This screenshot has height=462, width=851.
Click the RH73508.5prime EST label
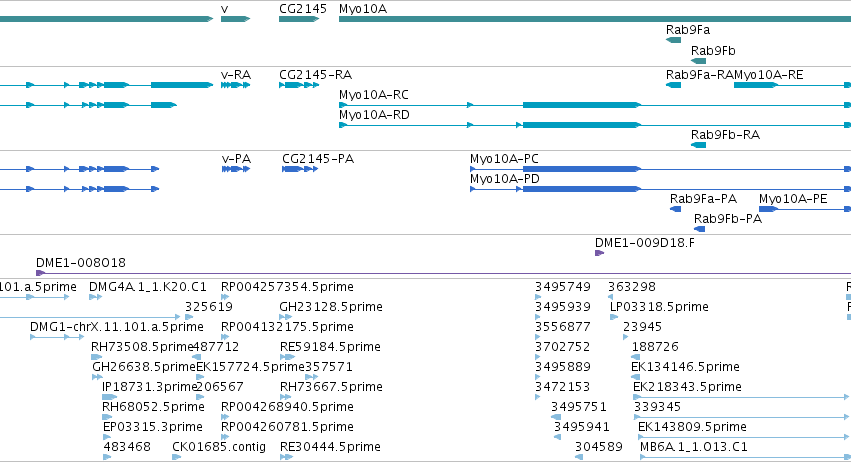click(x=142, y=347)
